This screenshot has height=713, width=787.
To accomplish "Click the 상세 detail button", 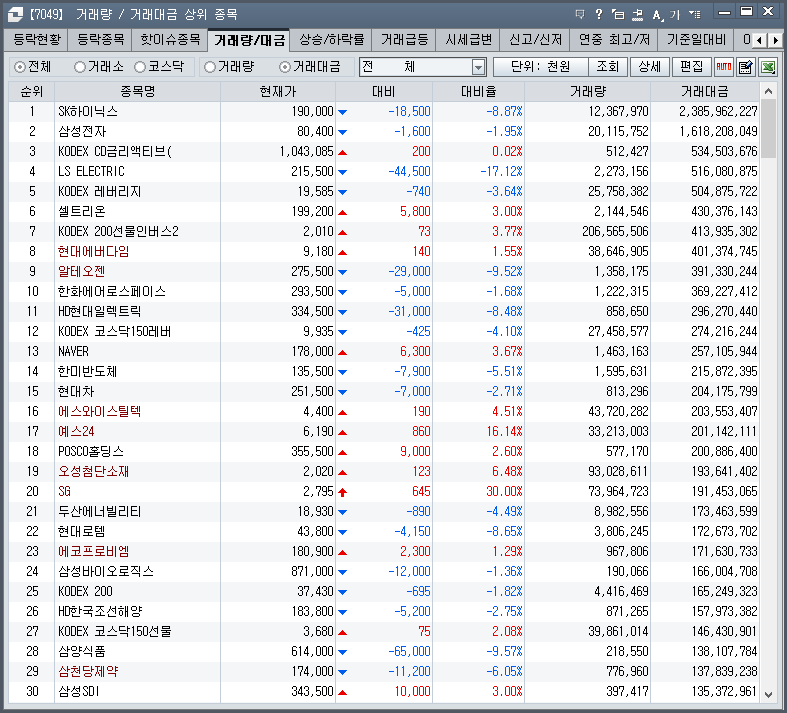I will pos(649,67).
